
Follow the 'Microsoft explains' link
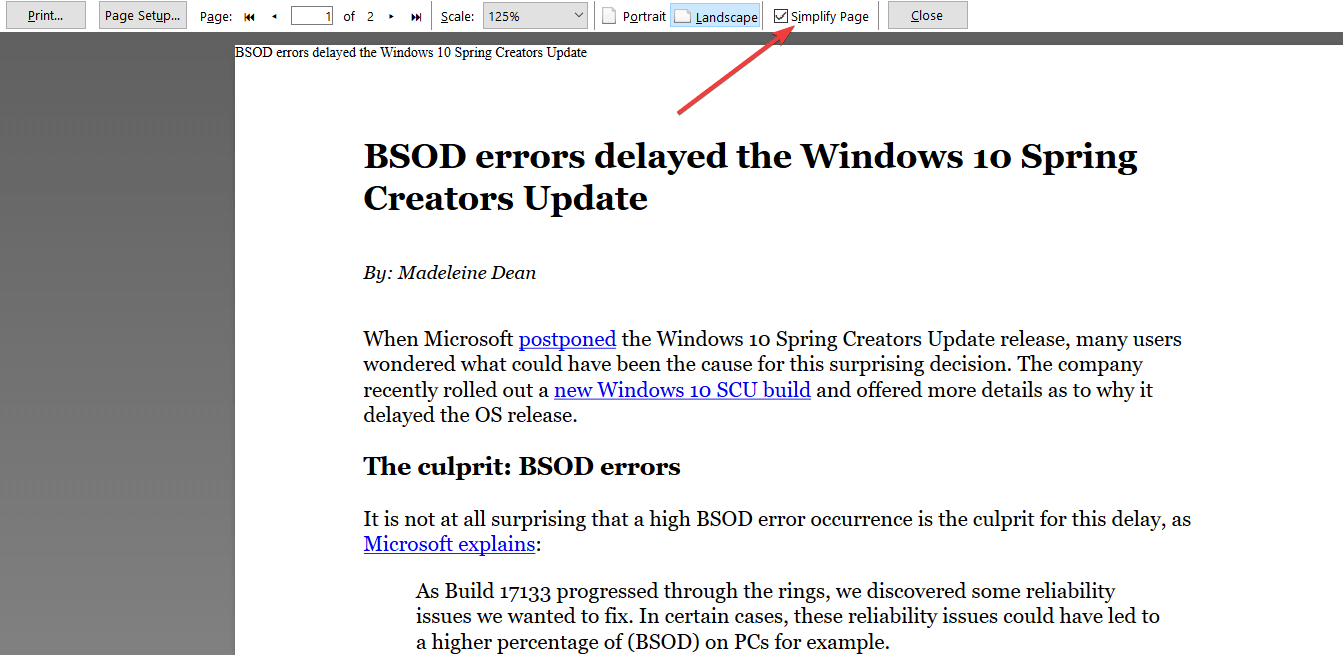tap(449, 544)
